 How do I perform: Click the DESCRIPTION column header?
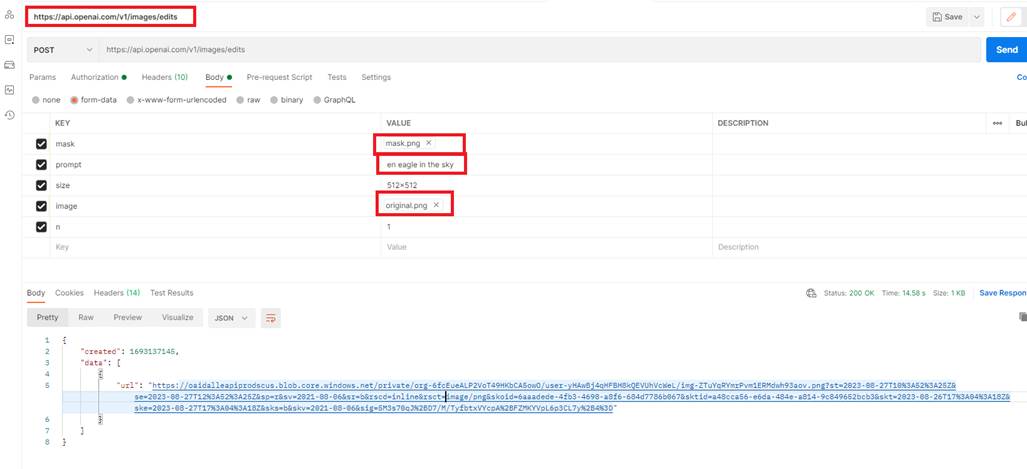(x=743, y=123)
